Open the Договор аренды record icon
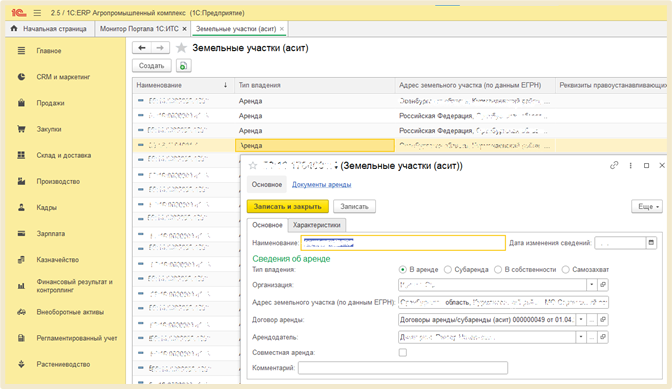Screen dimensions: 672x389 click(603, 320)
